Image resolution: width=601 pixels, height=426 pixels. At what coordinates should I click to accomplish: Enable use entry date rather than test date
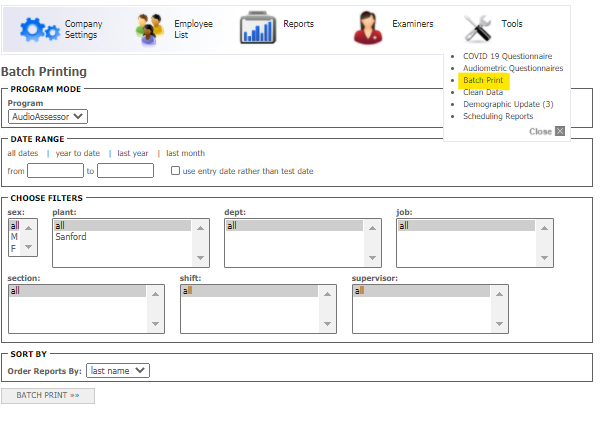pyautogui.click(x=175, y=170)
